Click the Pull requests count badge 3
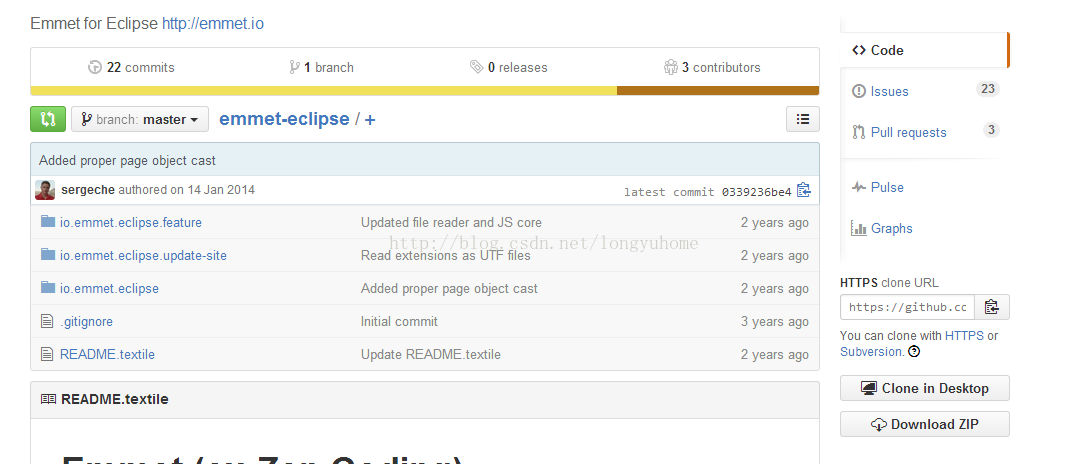The height and width of the screenshot is (464, 1071). (x=990, y=130)
